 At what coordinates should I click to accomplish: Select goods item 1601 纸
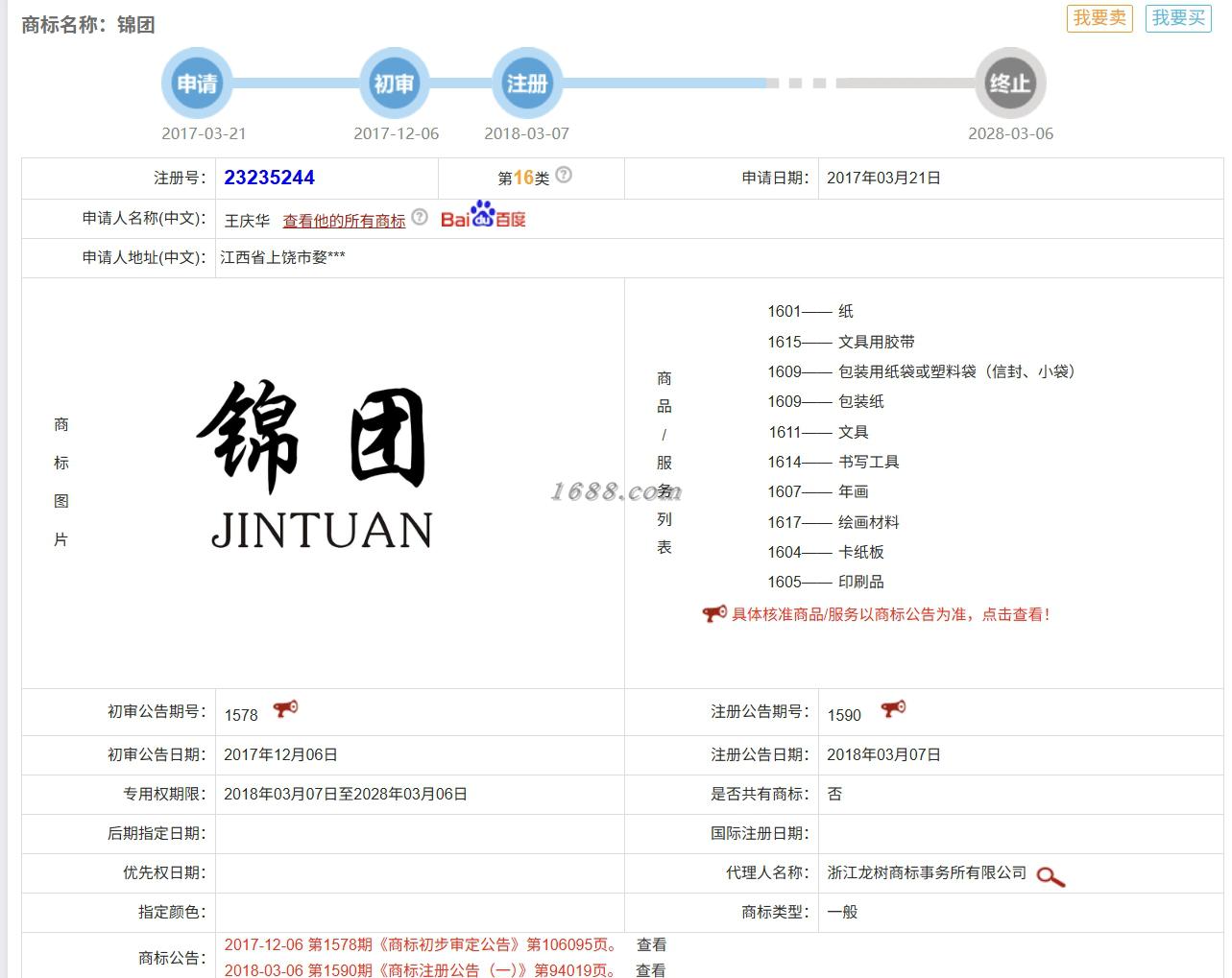[x=810, y=311]
